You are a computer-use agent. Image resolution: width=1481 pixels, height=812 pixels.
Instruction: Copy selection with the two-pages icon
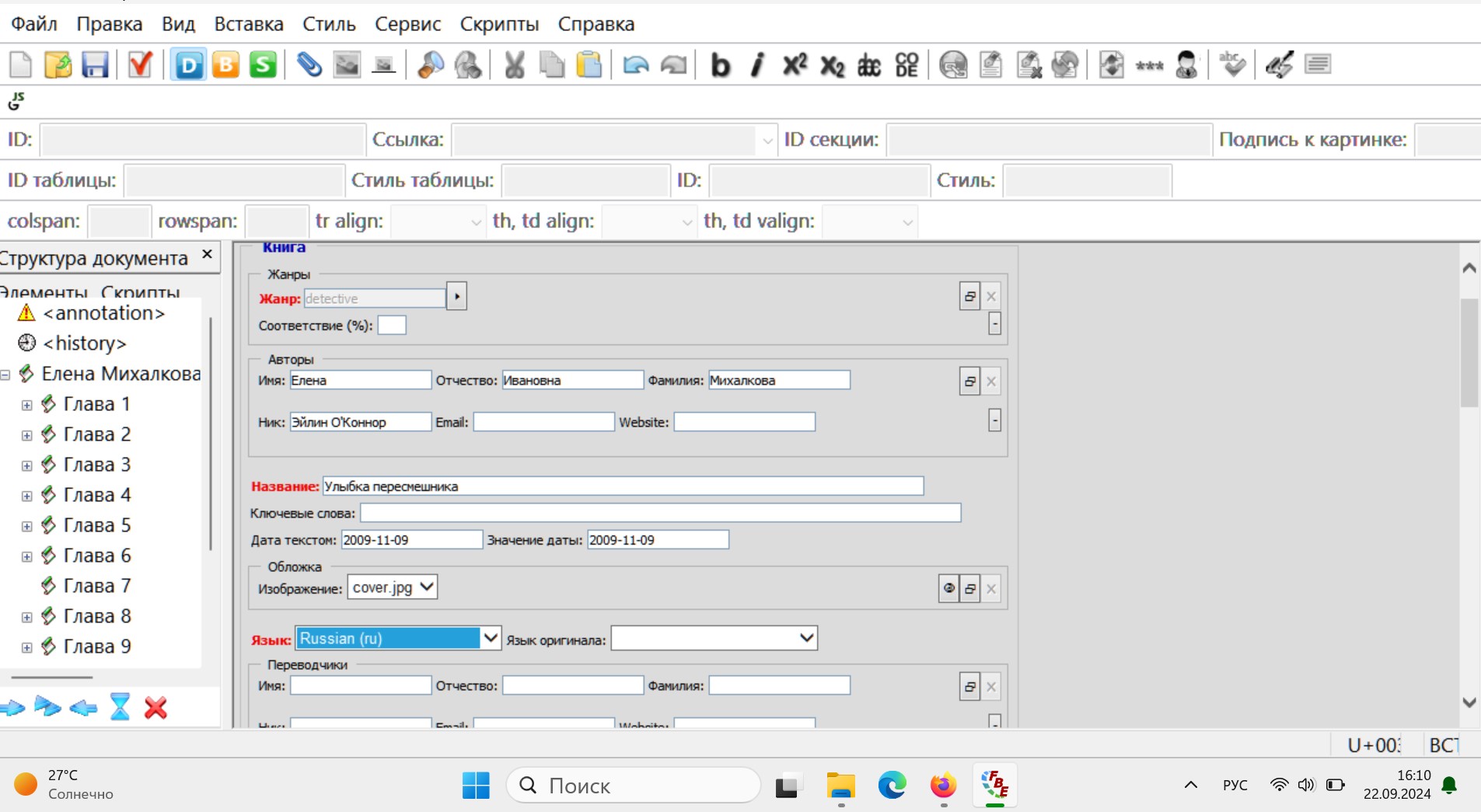click(552, 64)
